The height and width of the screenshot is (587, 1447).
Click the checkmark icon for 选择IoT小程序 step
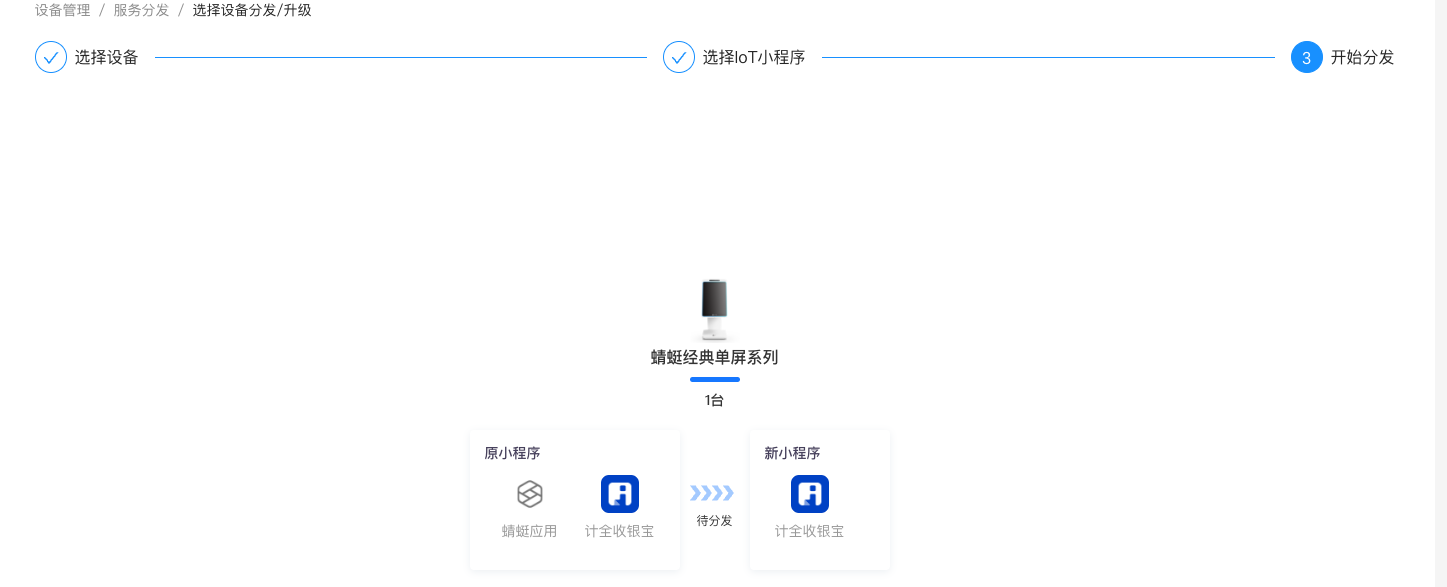tap(679, 57)
